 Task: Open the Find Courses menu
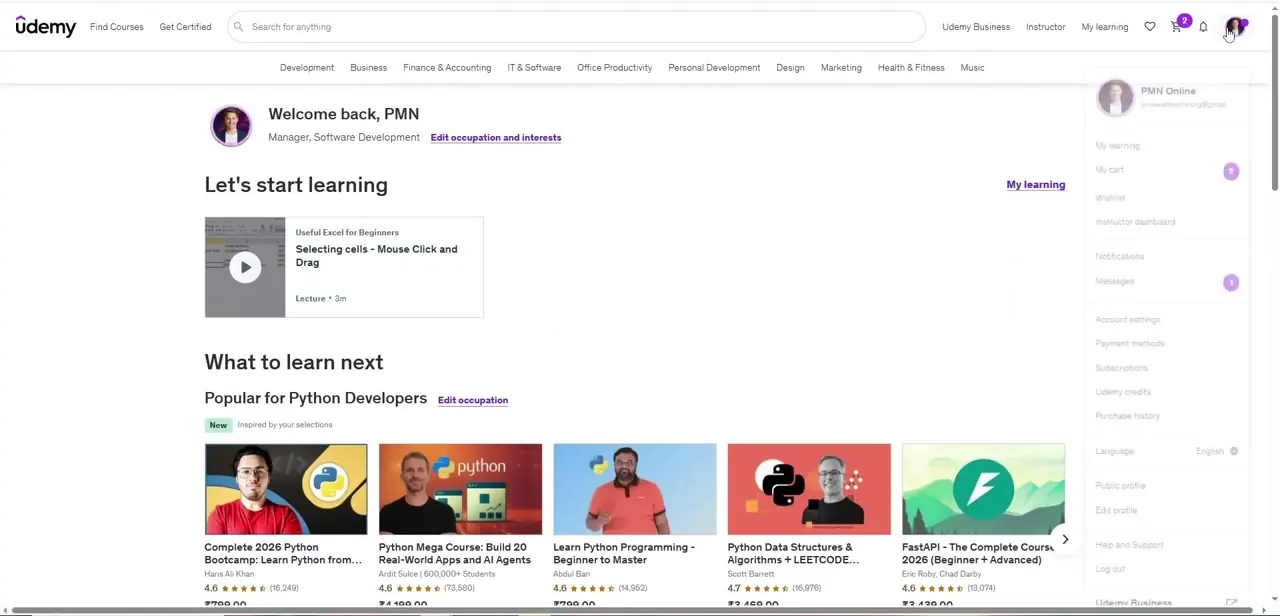click(117, 27)
